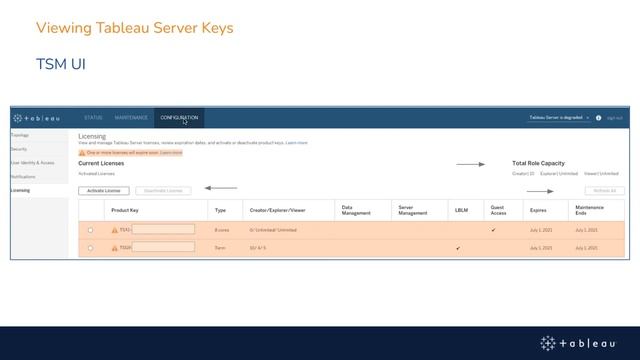The width and height of the screenshot is (640, 360).
Task: Click the 0/Unlimited/Unlimited capacity cell
Action: [273, 230]
